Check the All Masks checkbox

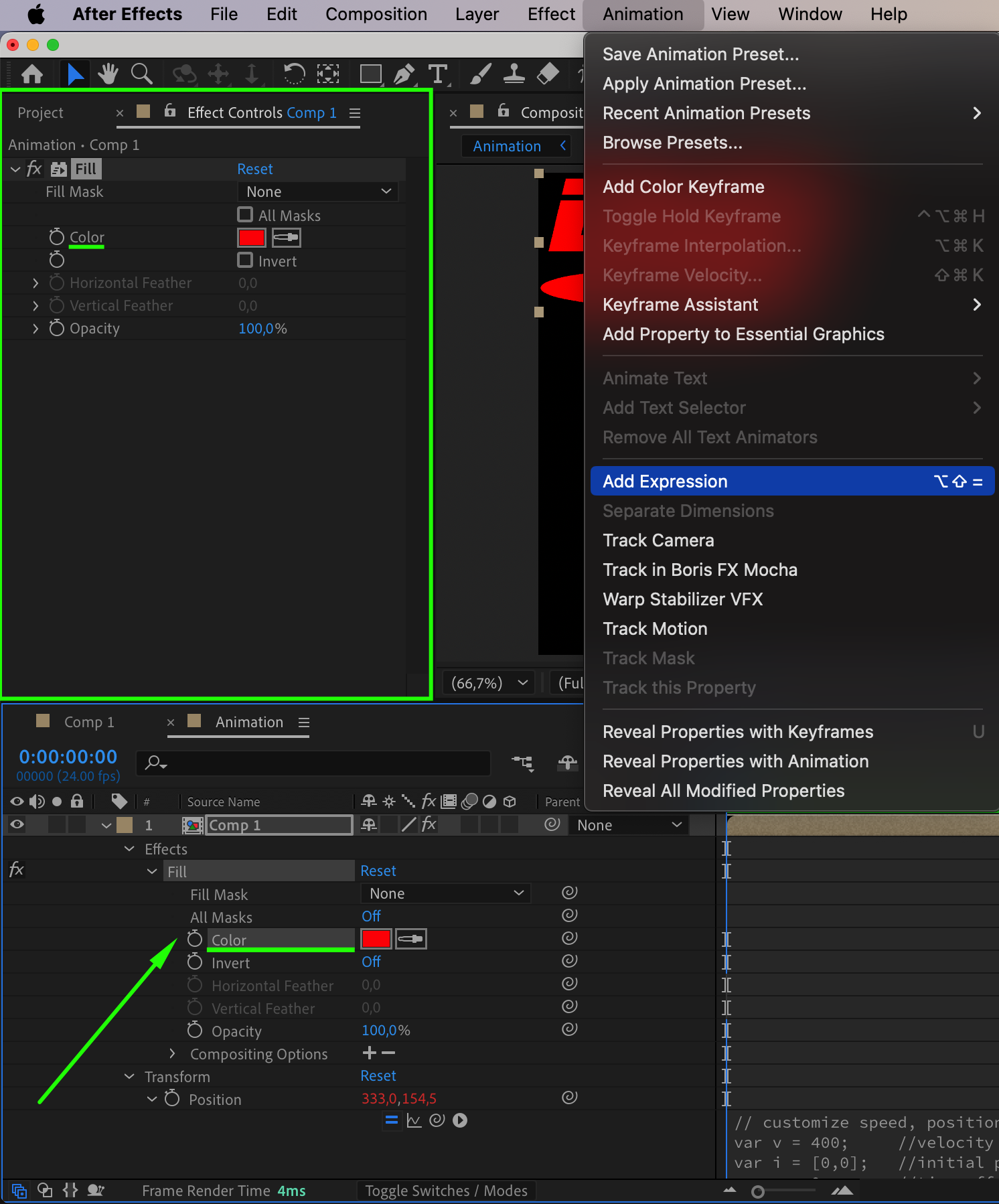pyautogui.click(x=245, y=215)
